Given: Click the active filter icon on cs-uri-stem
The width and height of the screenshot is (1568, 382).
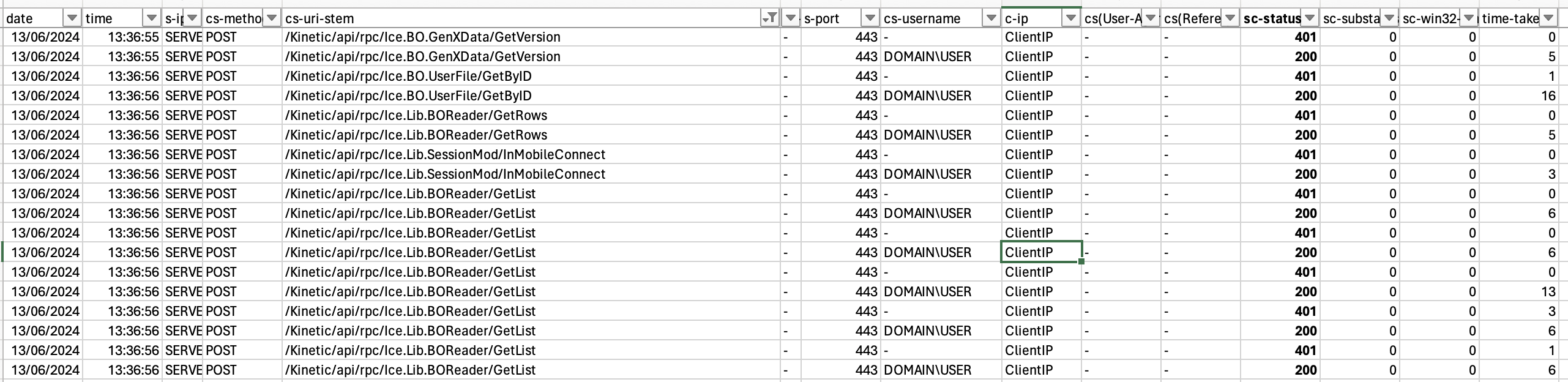Looking at the screenshot, I should click(x=770, y=18).
